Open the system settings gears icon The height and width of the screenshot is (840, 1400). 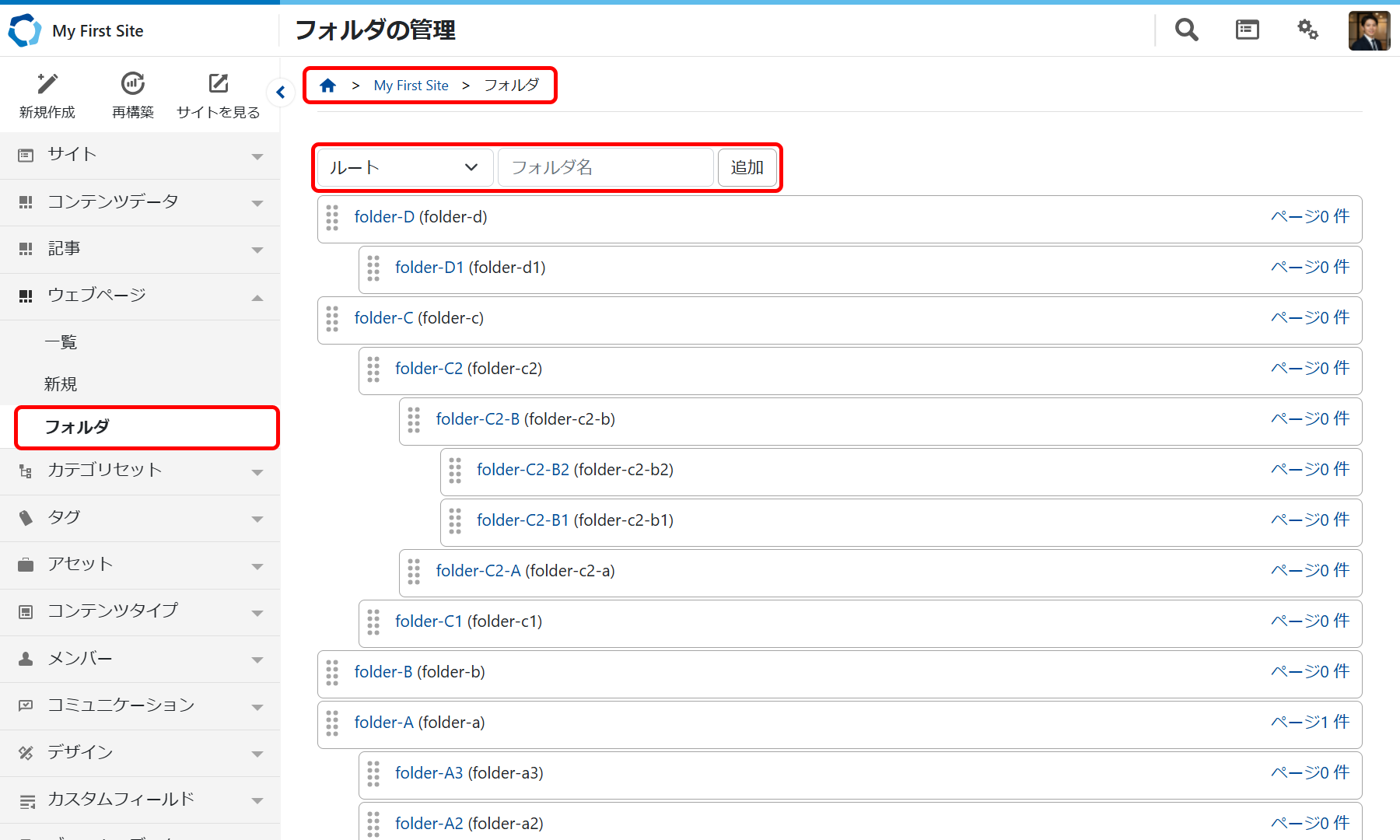(x=1307, y=30)
